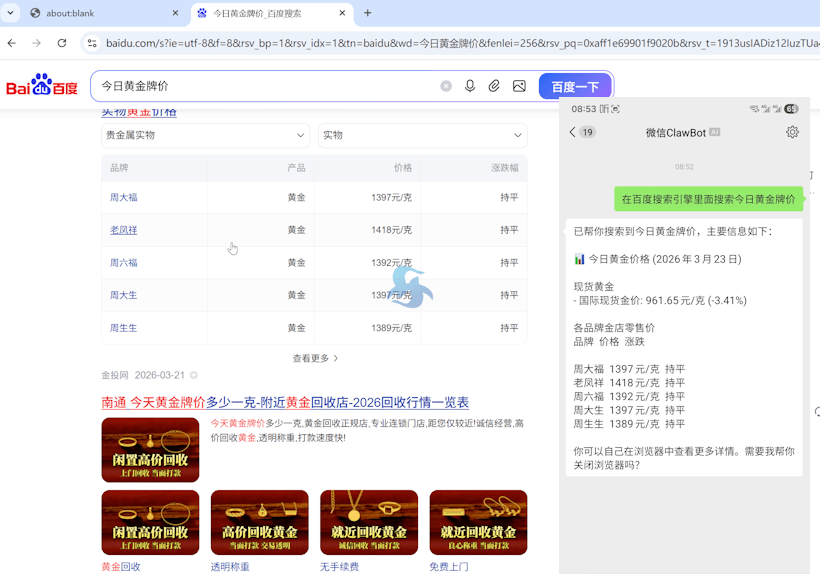Open the 周大生 brand link
This screenshot has height=574, width=820.
tap(123, 295)
